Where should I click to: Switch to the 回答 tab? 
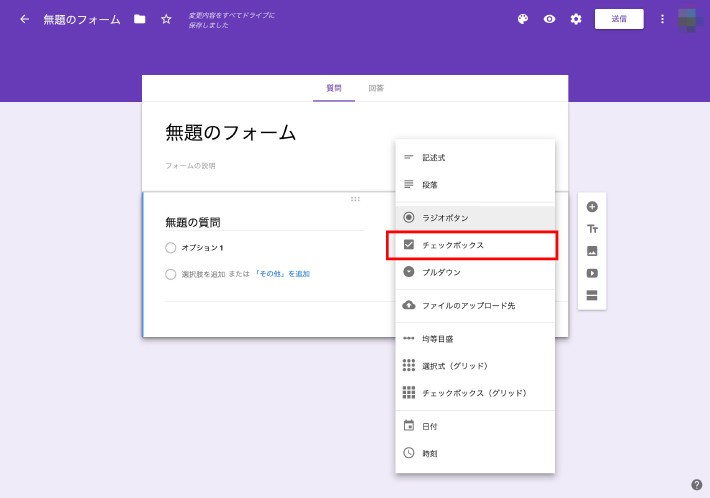376,88
